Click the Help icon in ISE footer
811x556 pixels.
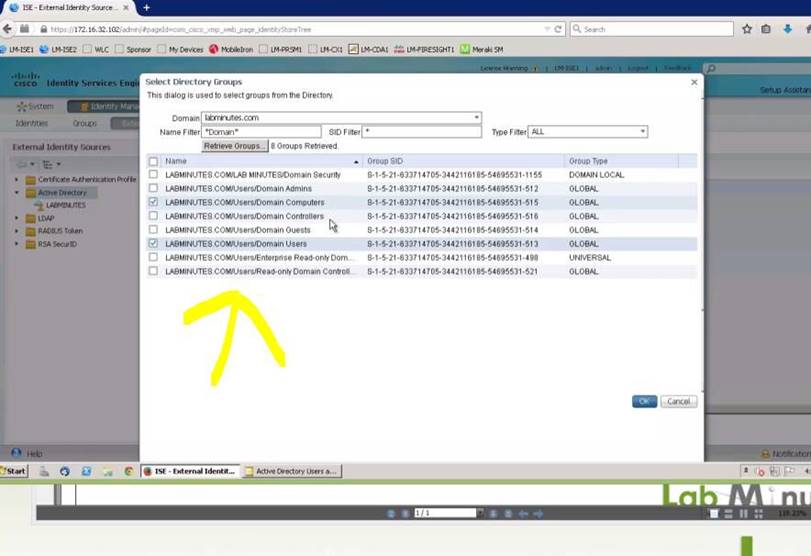17,453
